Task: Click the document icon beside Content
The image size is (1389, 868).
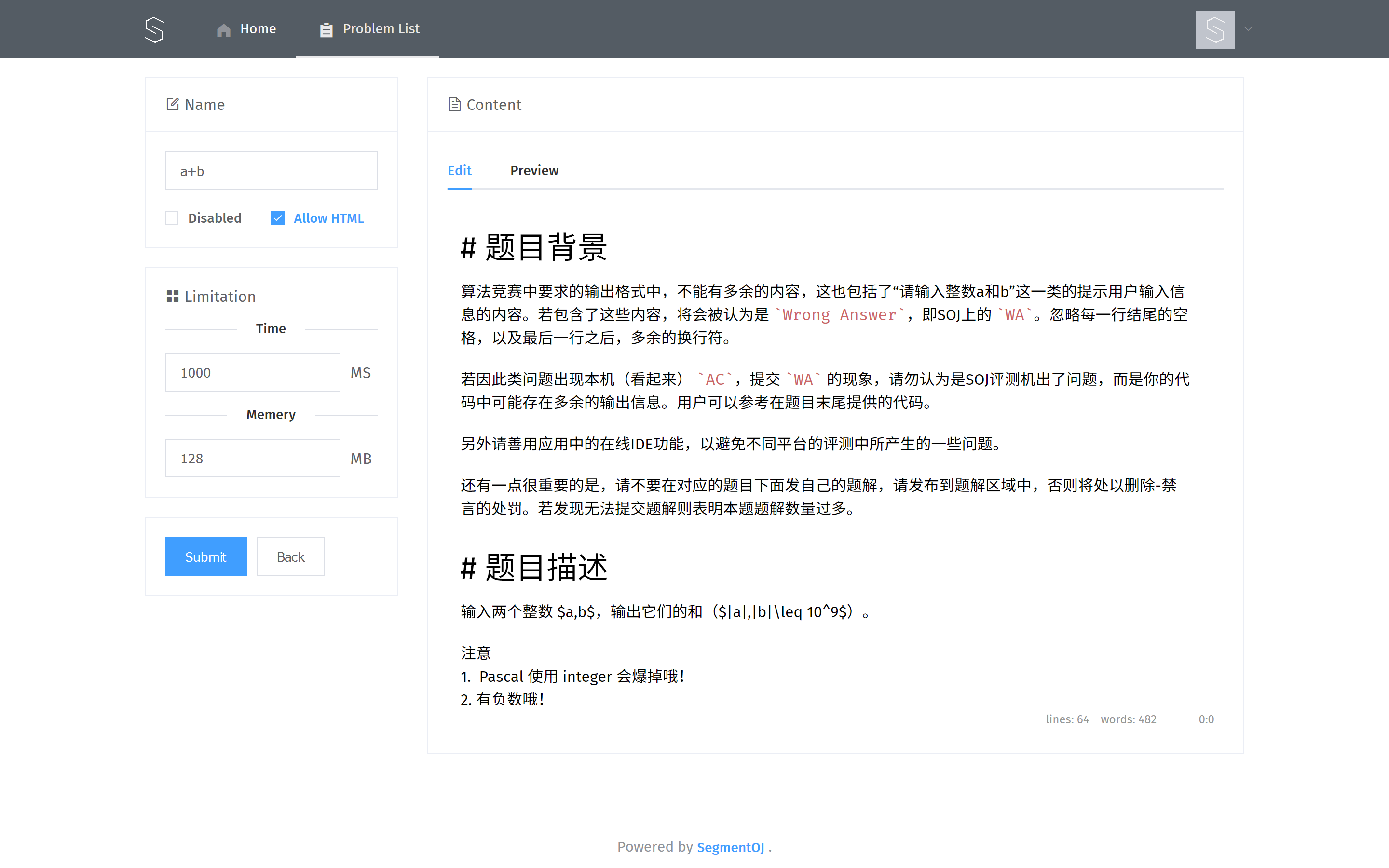Action: click(454, 104)
